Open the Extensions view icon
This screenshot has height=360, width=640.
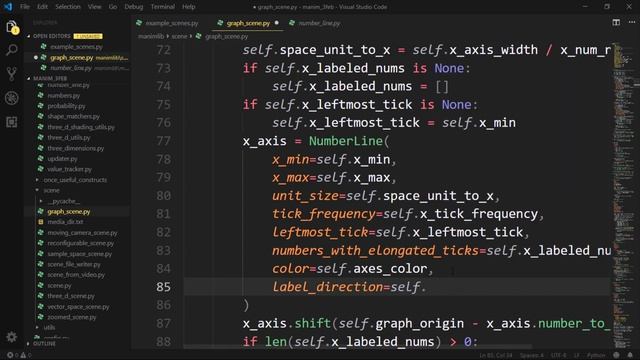[12, 122]
